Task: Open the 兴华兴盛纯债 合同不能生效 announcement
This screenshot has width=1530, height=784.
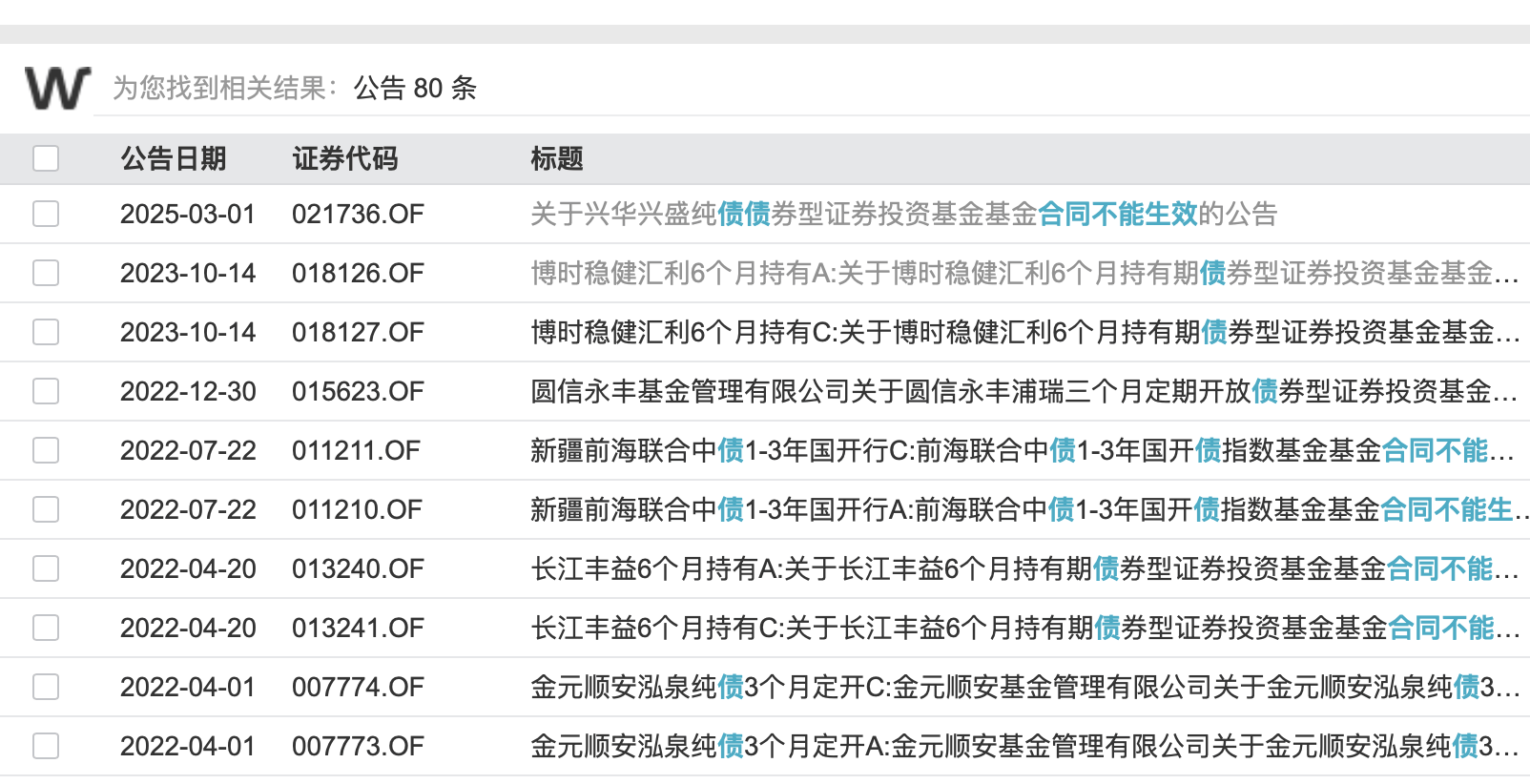Action: (x=903, y=214)
